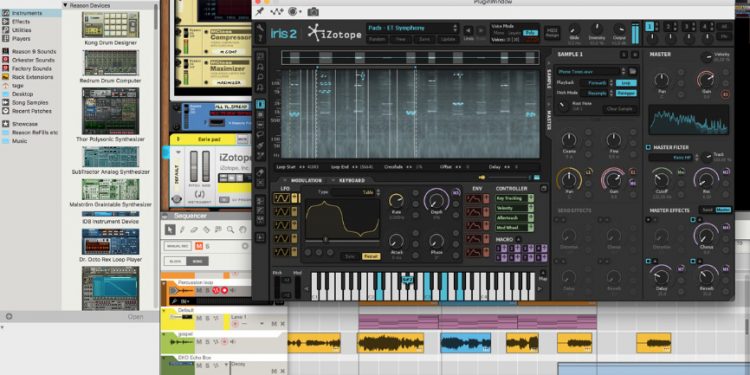
Task: Switch to the Keyboard tab
Action: (x=352, y=180)
